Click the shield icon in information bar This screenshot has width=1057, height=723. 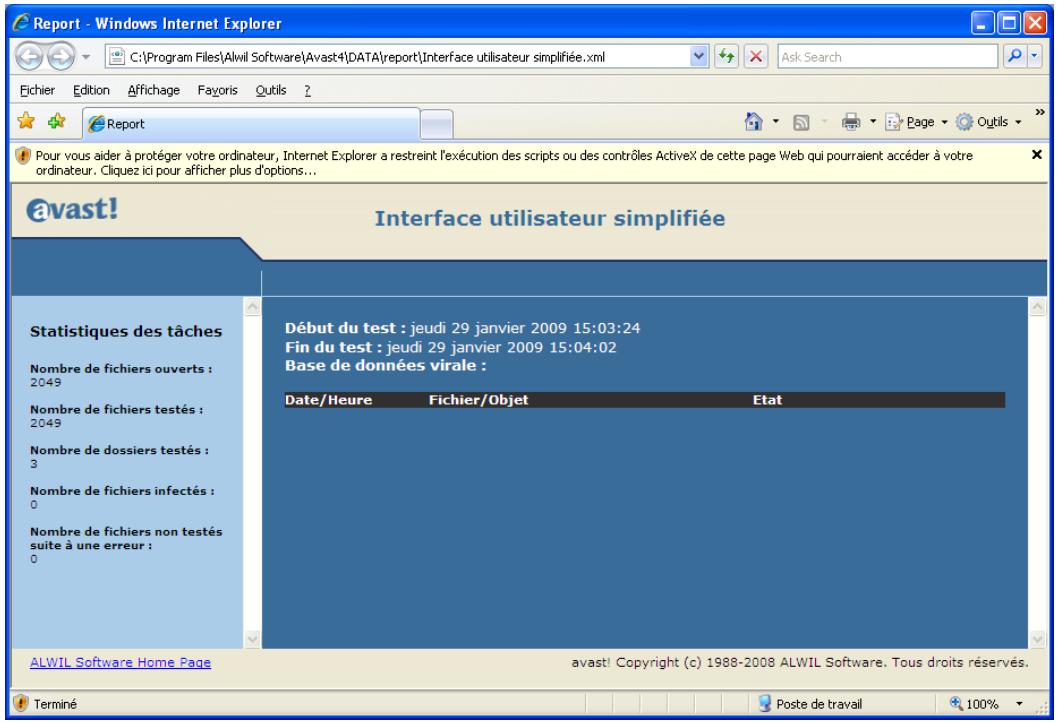[x=23, y=156]
